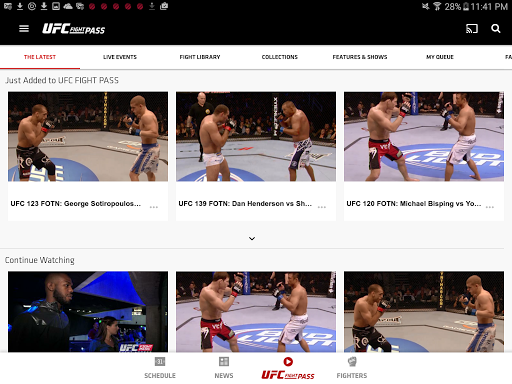
Task: Open the My Queue tab
Action: click(440, 57)
